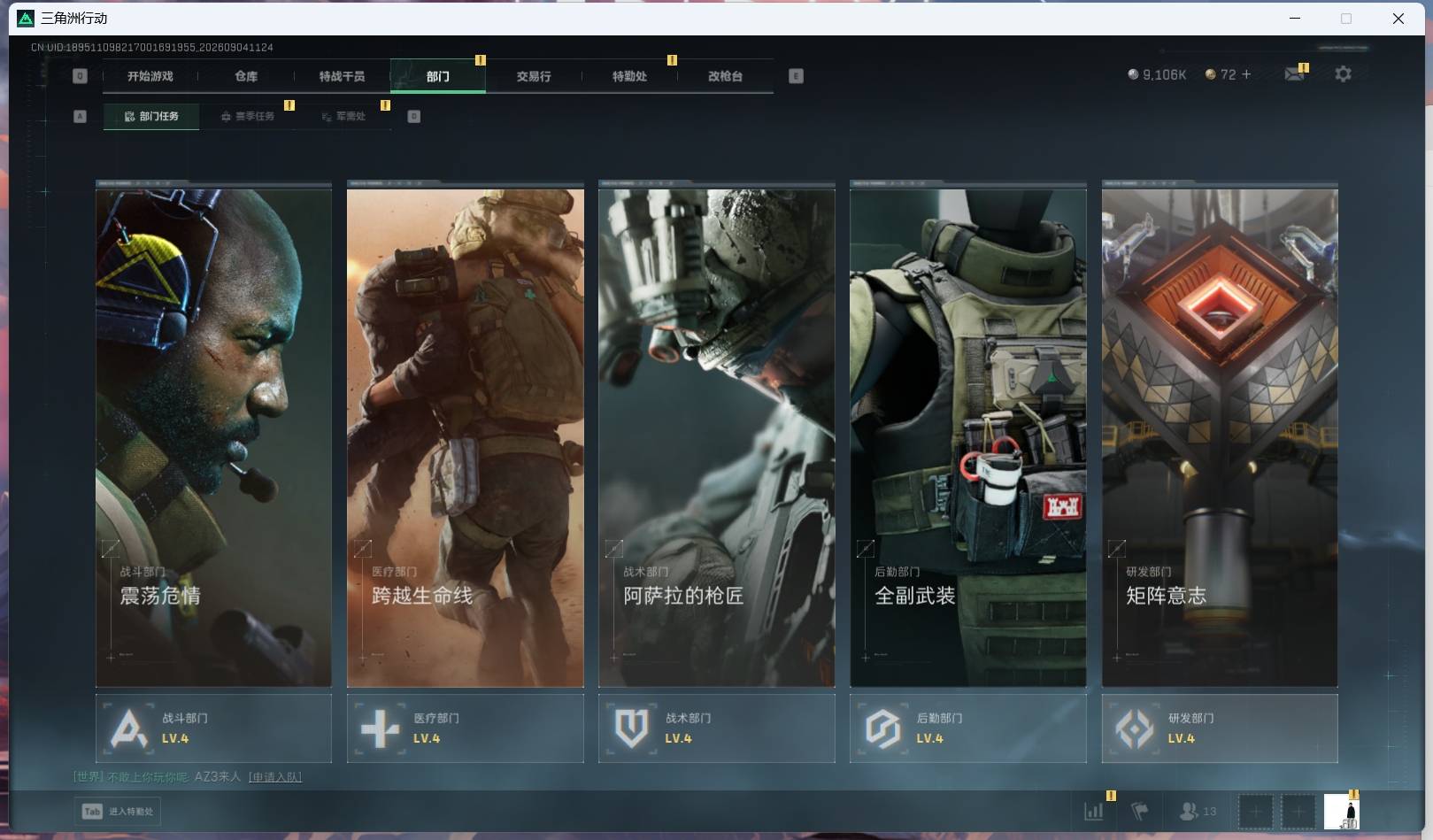Click the 申请入队 link in chat
The width and height of the screenshot is (1433, 840).
click(x=275, y=777)
